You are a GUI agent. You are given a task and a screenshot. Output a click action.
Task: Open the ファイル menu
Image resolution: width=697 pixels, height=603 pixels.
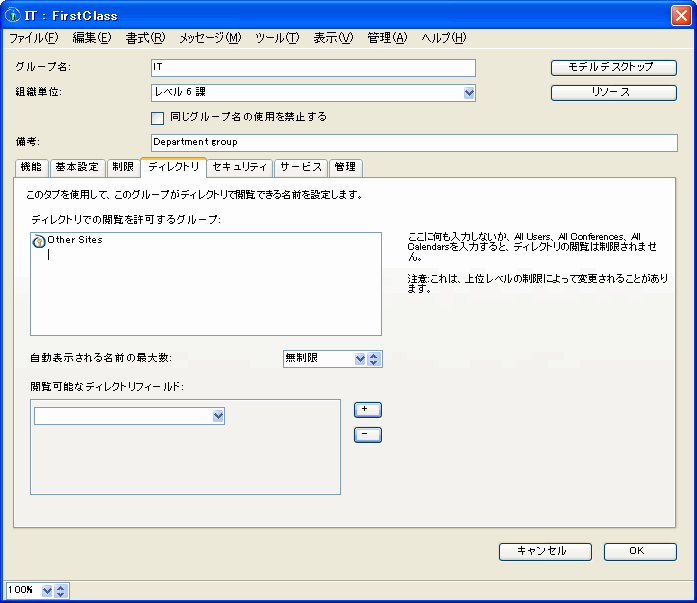(34, 38)
